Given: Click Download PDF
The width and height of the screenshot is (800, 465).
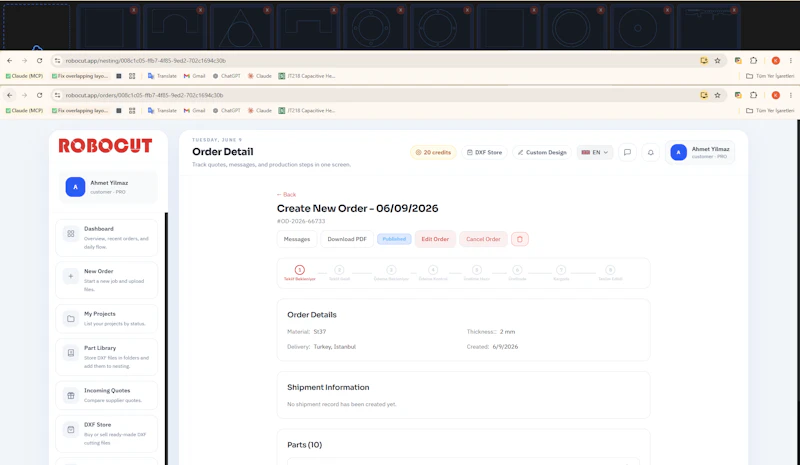Looking at the screenshot, I should coord(347,239).
